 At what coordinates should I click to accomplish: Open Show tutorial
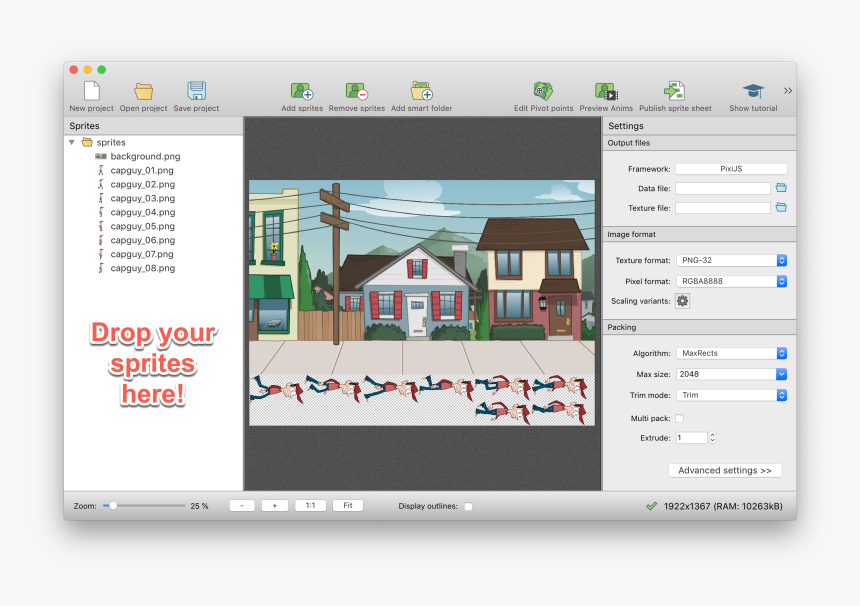click(x=752, y=90)
